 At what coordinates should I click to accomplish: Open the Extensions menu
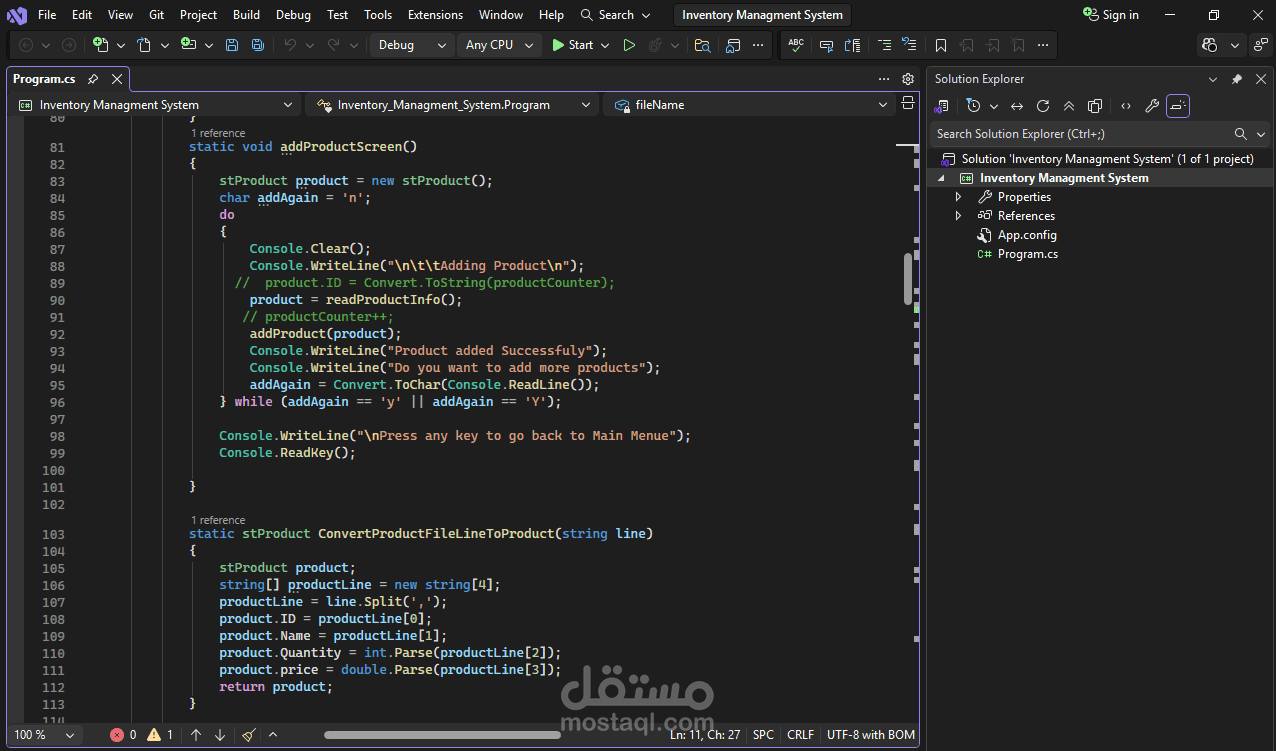point(435,15)
